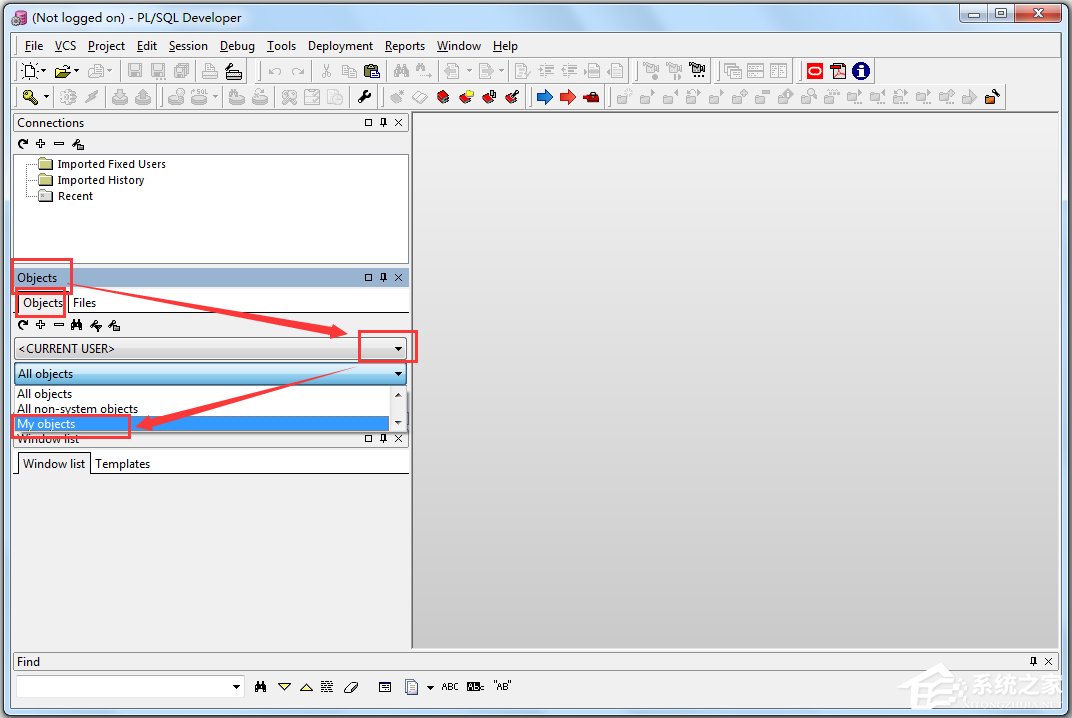
Task: Float the Objects panel with square button
Action: 368,278
